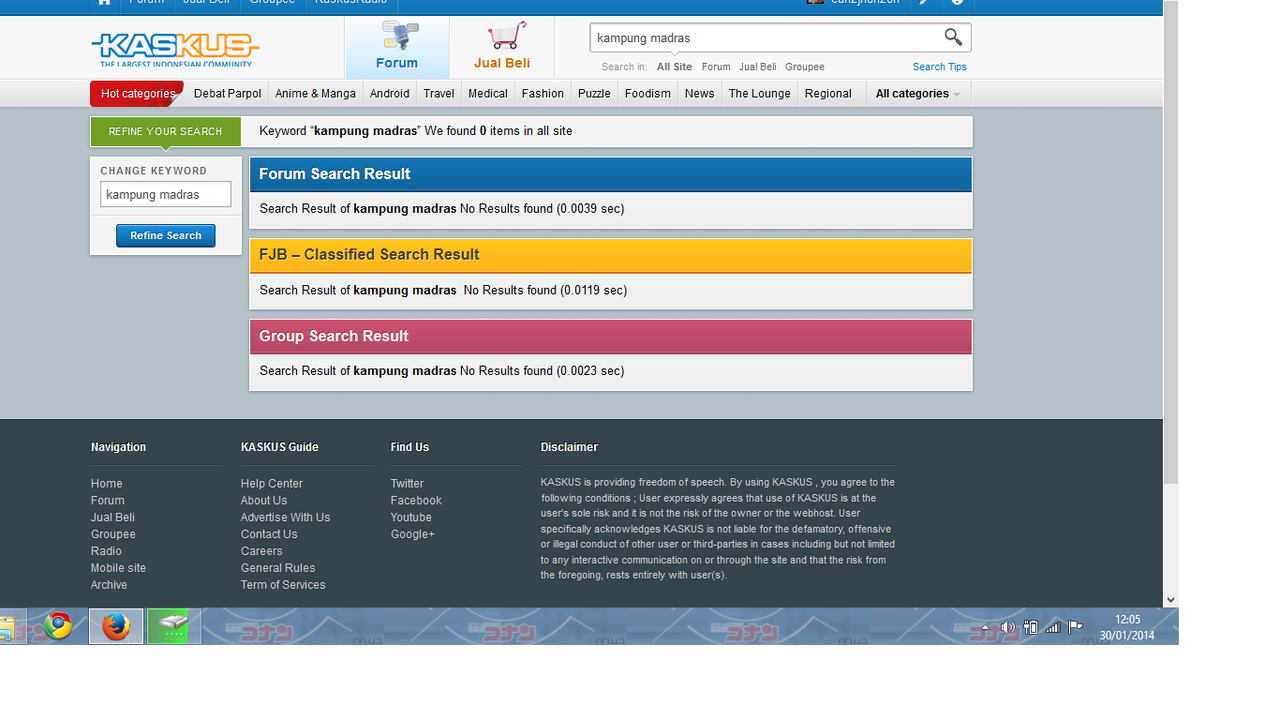1280x720 pixels.
Task: Click the vertical scrollbar down arrow
Action: point(1171,600)
